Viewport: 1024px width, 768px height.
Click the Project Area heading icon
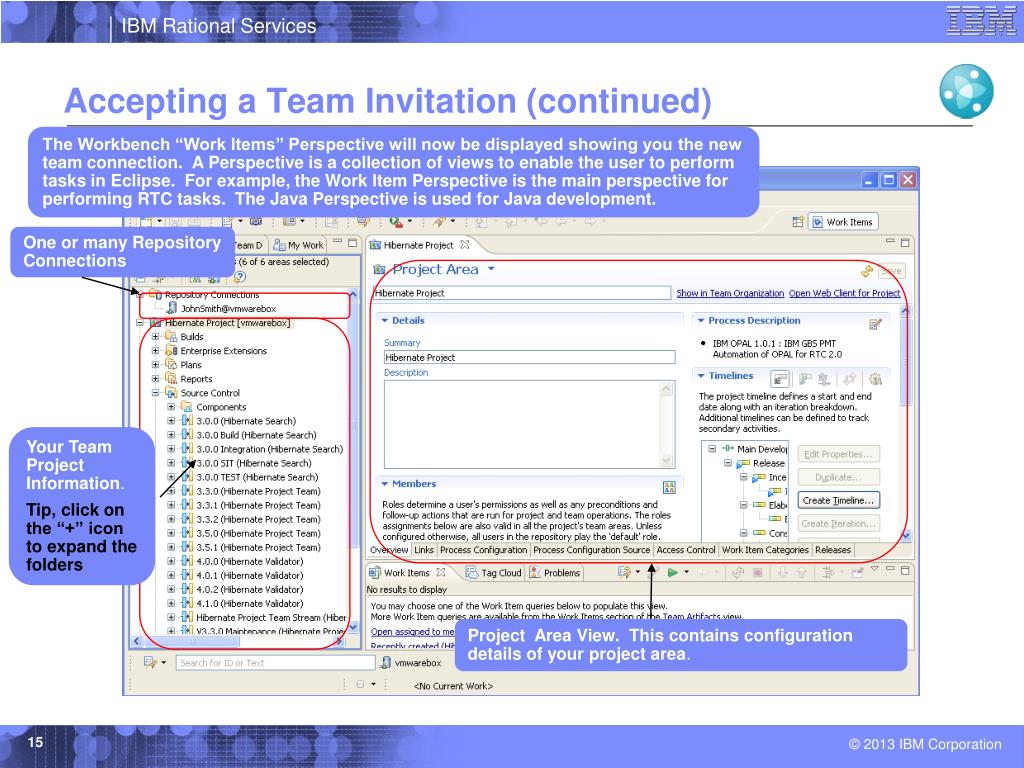click(x=379, y=270)
